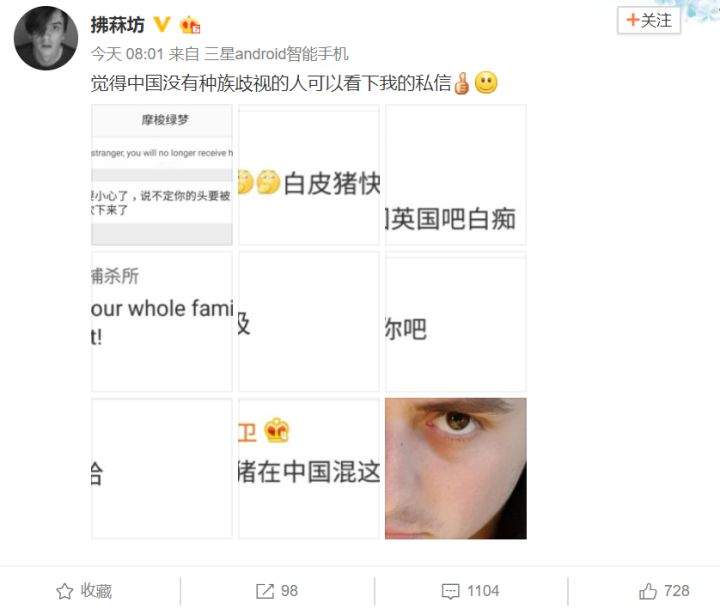720x609 pixels.
Task: Click the 三星android智能手机 source link
Action: [276, 54]
